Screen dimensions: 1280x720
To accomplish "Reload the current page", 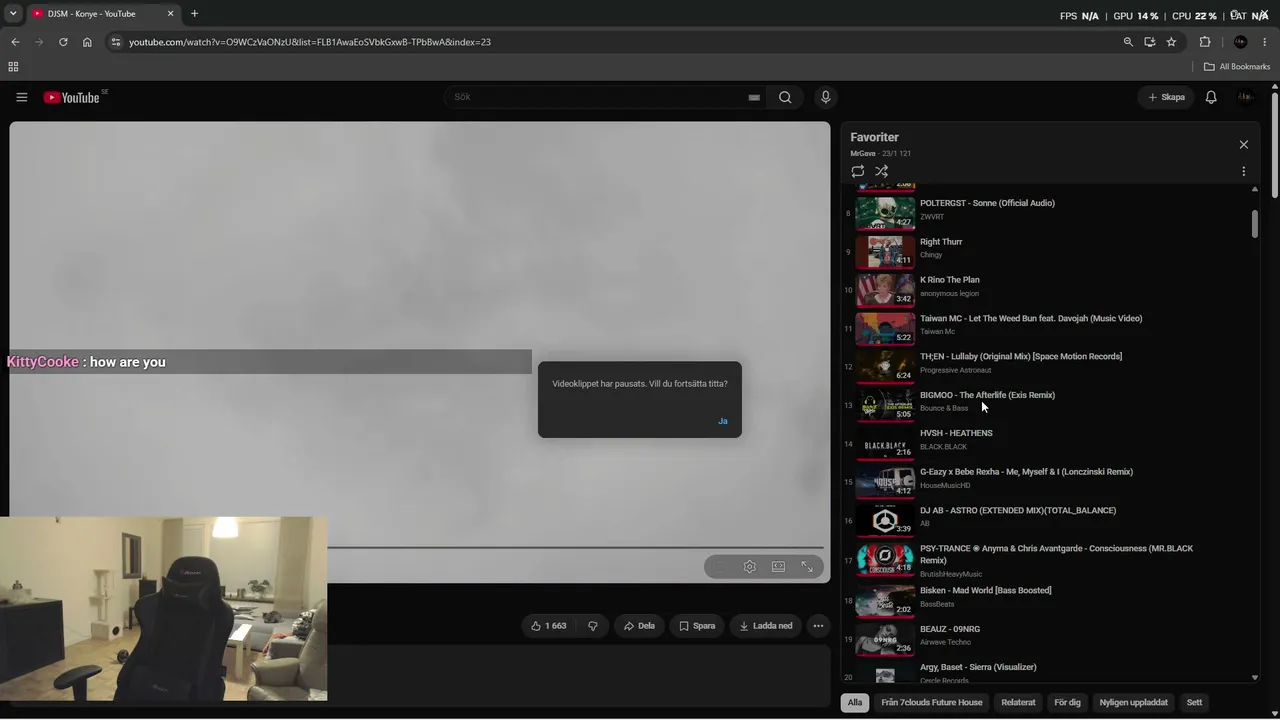I will point(63,42).
